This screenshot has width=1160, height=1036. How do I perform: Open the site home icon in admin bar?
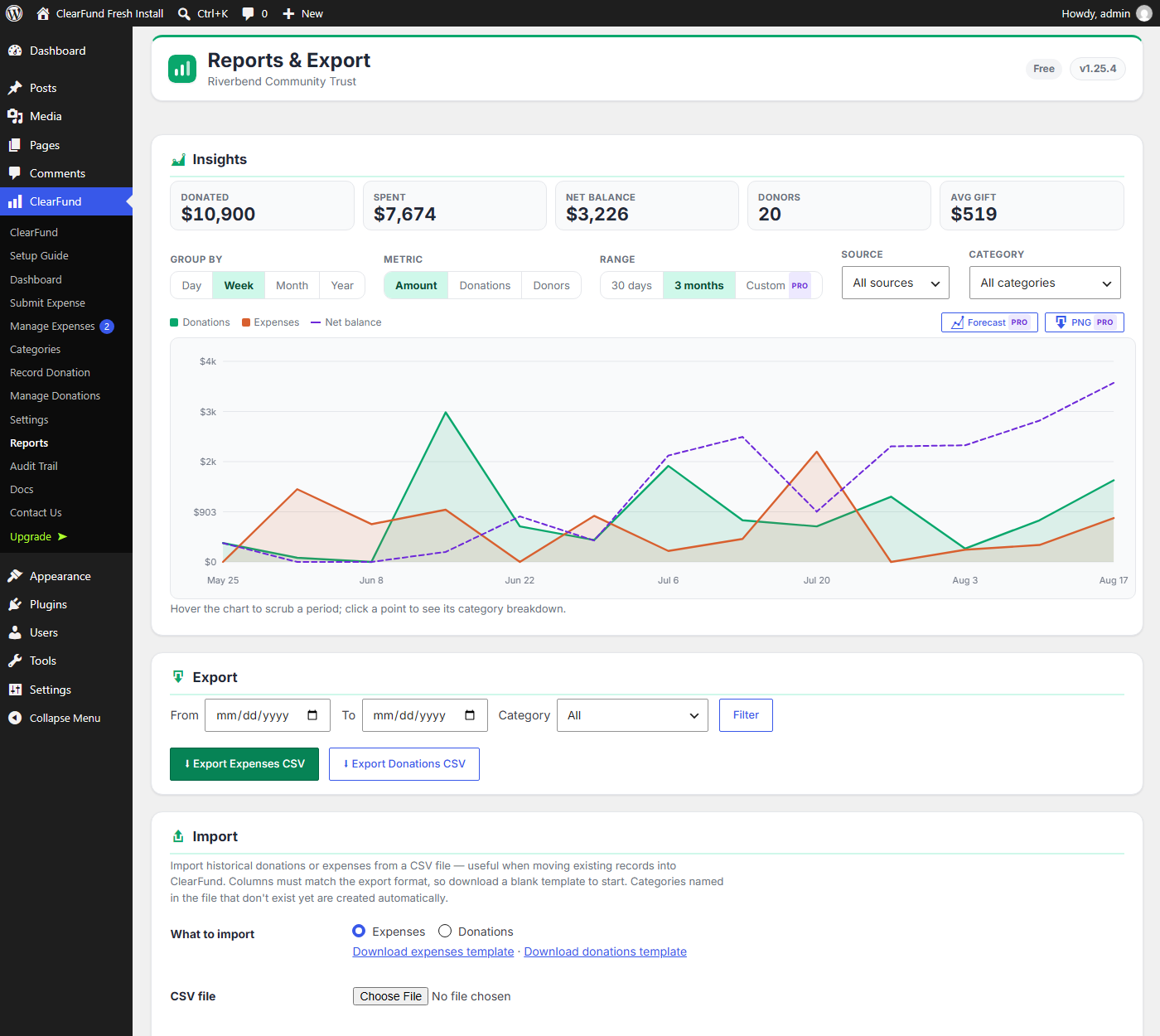43,13
